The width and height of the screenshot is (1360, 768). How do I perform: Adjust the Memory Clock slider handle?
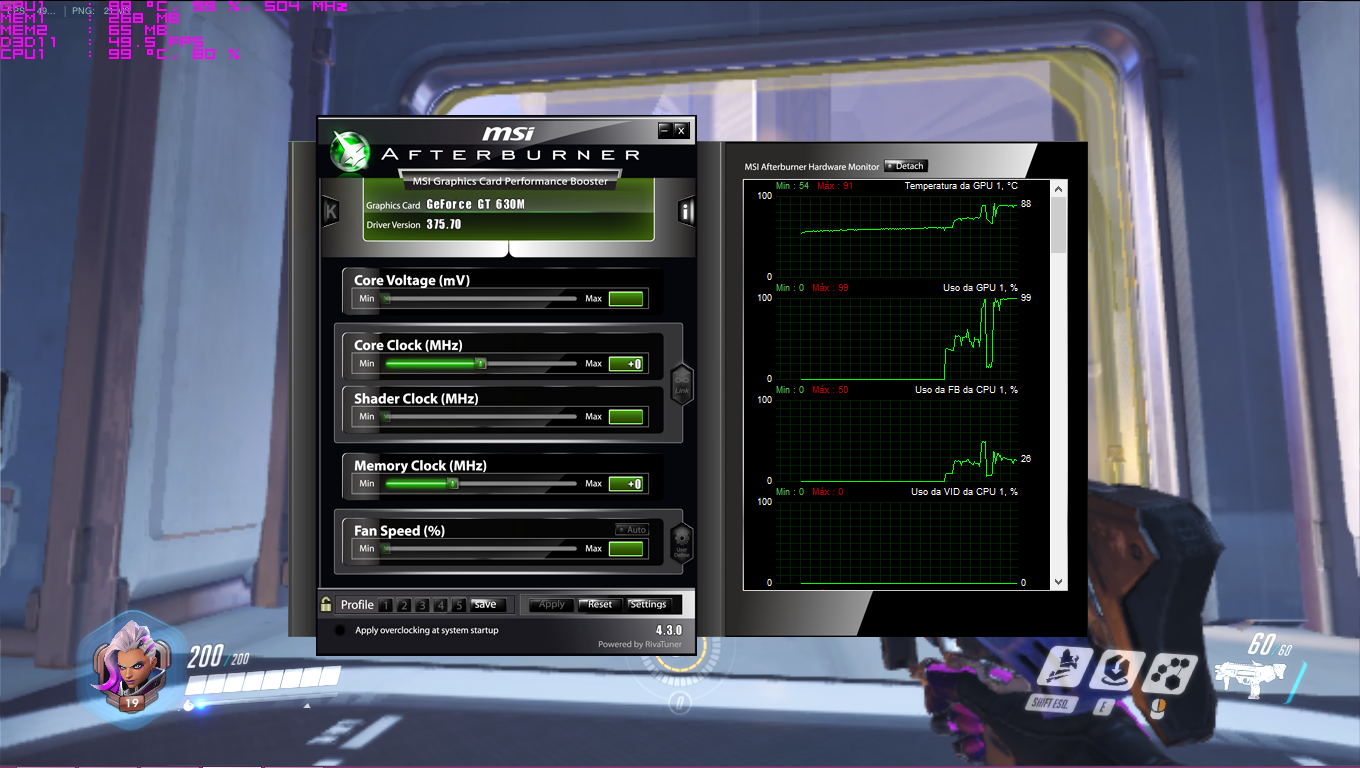[x=453, y=483]
